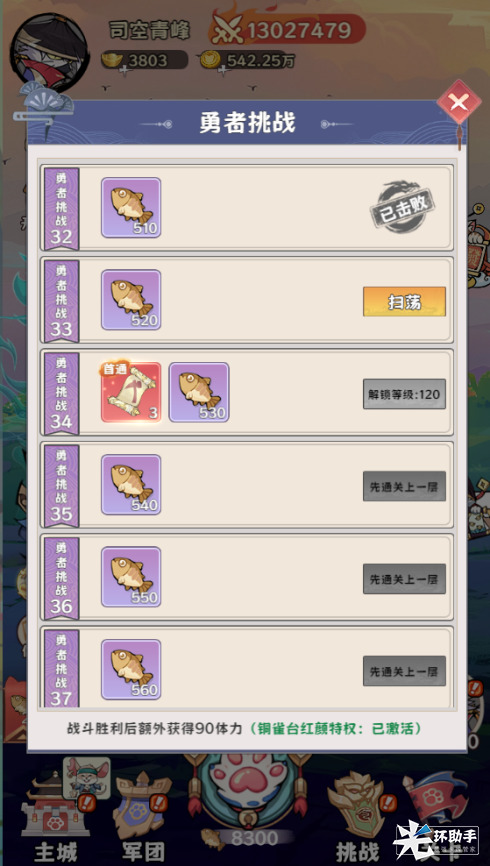Tap the combat power 13027479 badge
The image size is (490, 866).
[287, 30]
